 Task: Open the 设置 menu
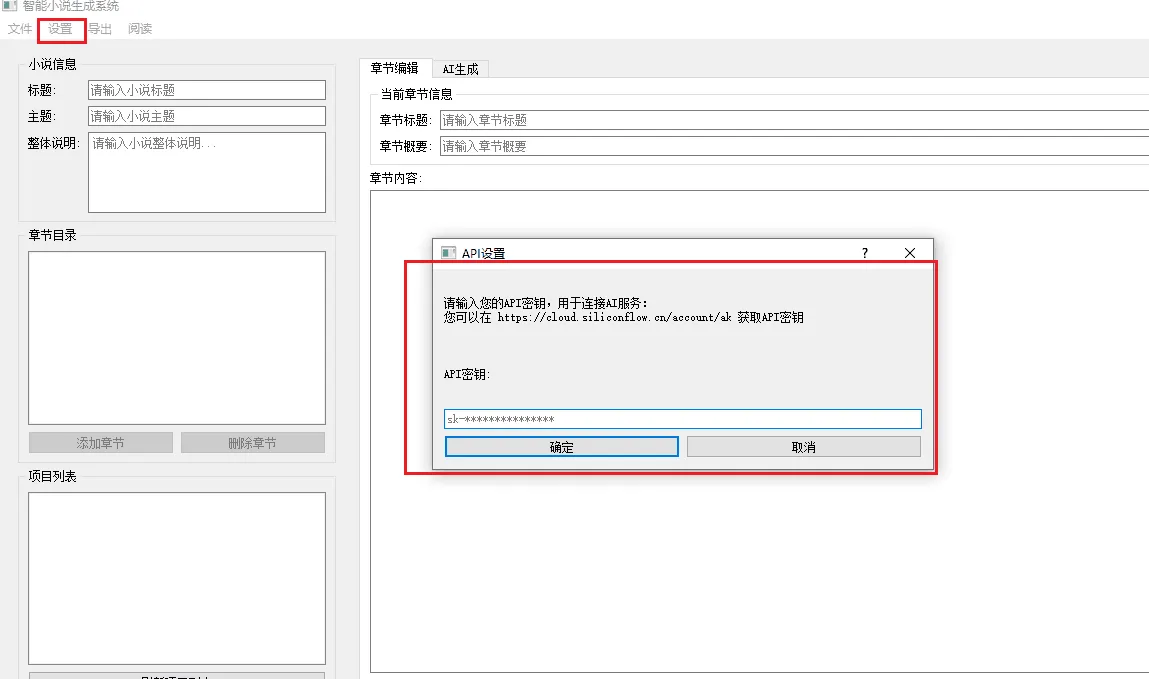point(60,29)
